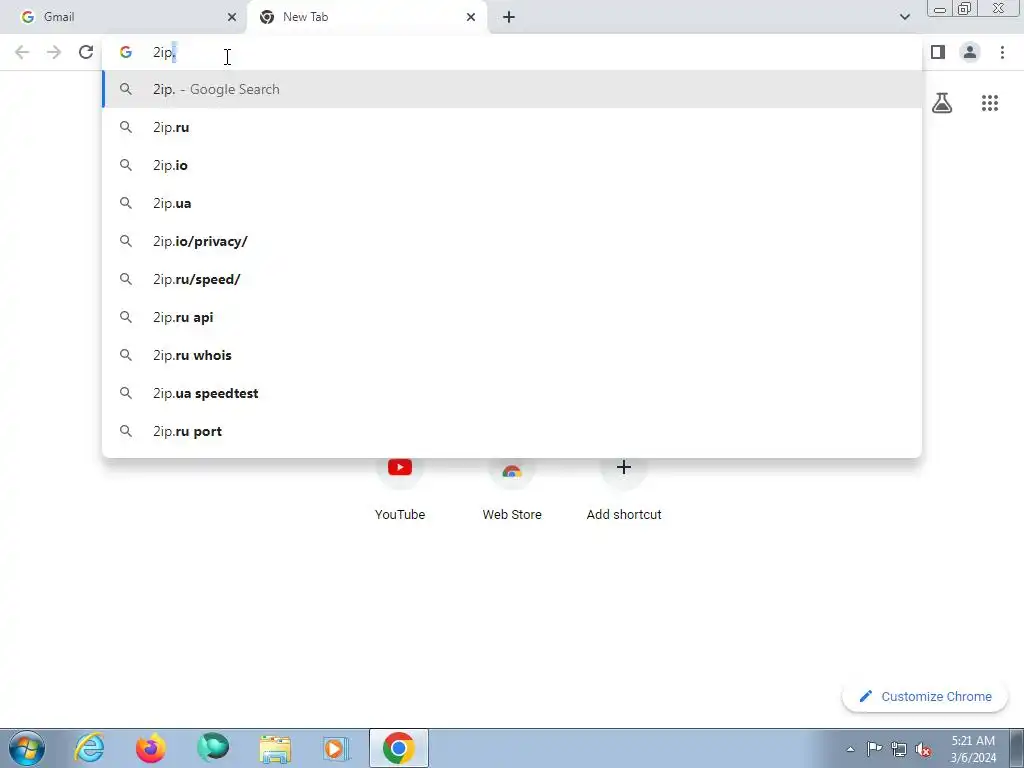1024x768 pixels.
Task: Click the Google icon in address bar
Action: (x=126, y=52)
